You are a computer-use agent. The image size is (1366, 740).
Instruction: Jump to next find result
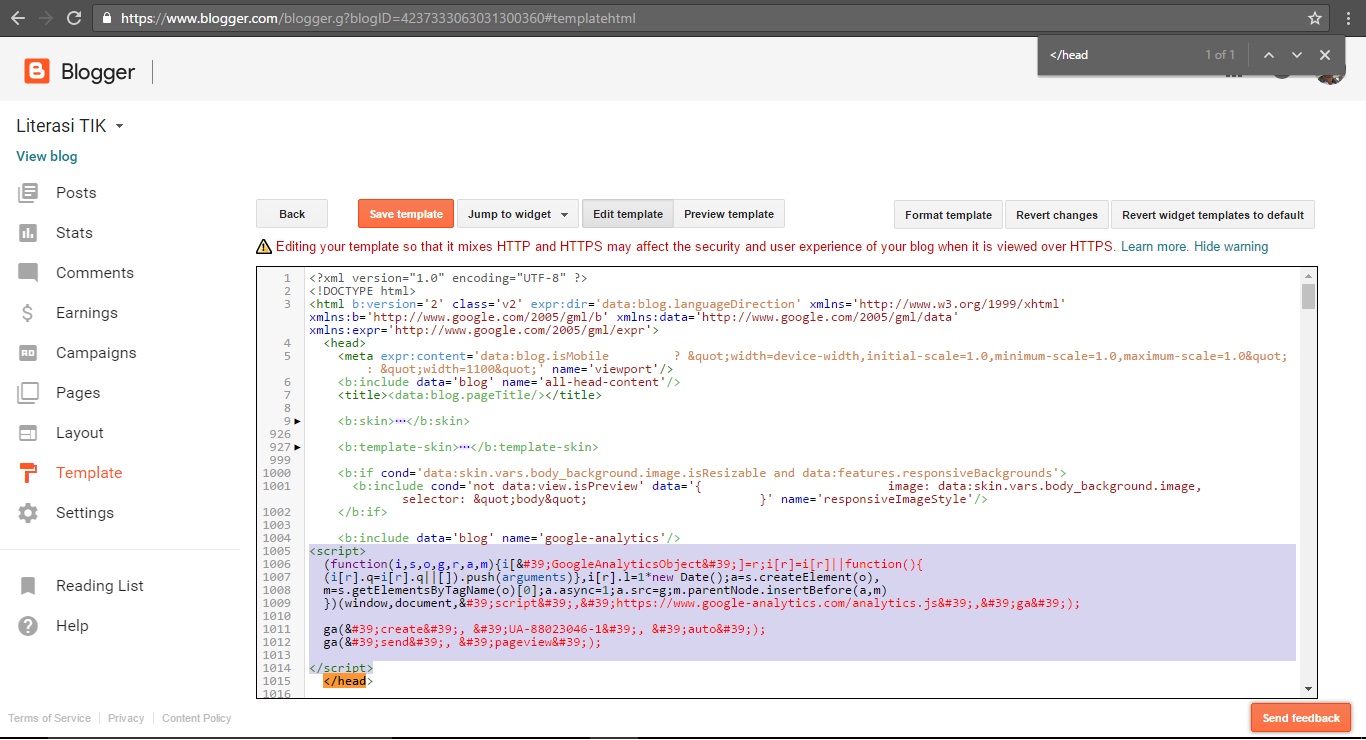click(1297, 55)
